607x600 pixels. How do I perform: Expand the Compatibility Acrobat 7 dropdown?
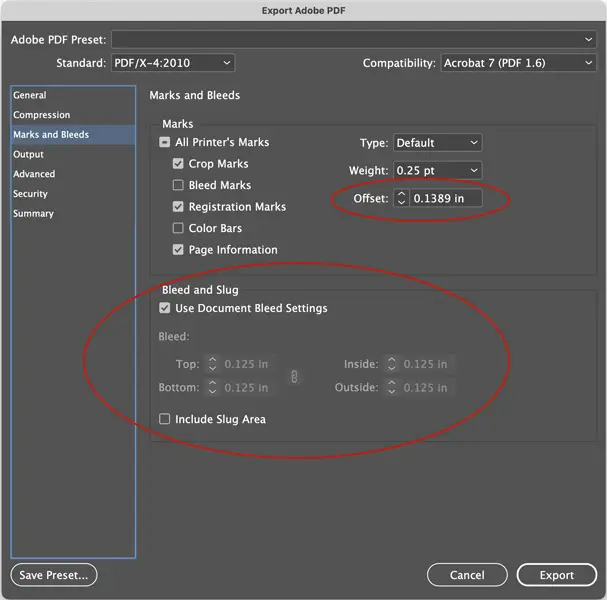tap(518, 63)
